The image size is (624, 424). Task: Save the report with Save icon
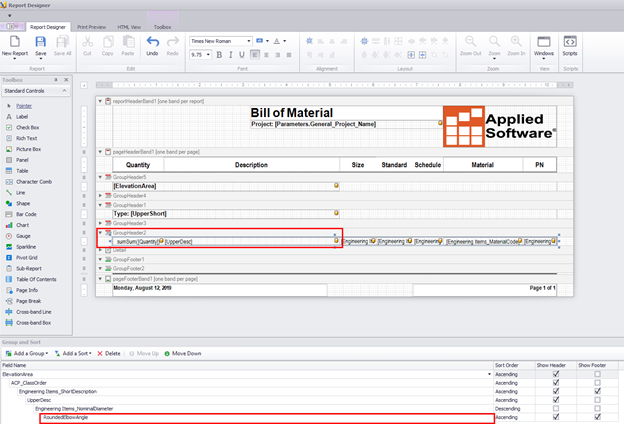41,43
